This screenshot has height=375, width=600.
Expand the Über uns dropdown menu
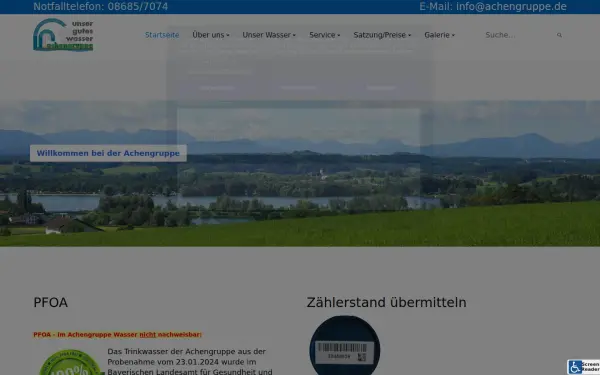pyautogui.click(x=210, y=35)
